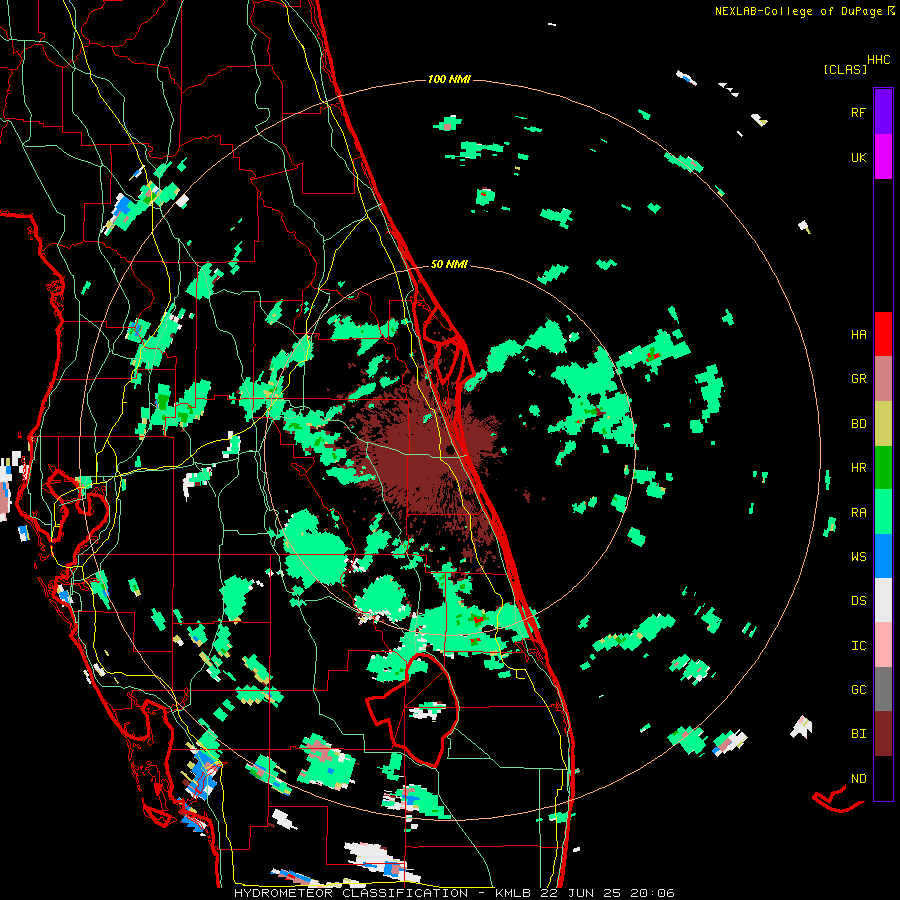Click the BI legend label
Screen dimensions: 900x900
pyautogui.click(x=858, y=734)
